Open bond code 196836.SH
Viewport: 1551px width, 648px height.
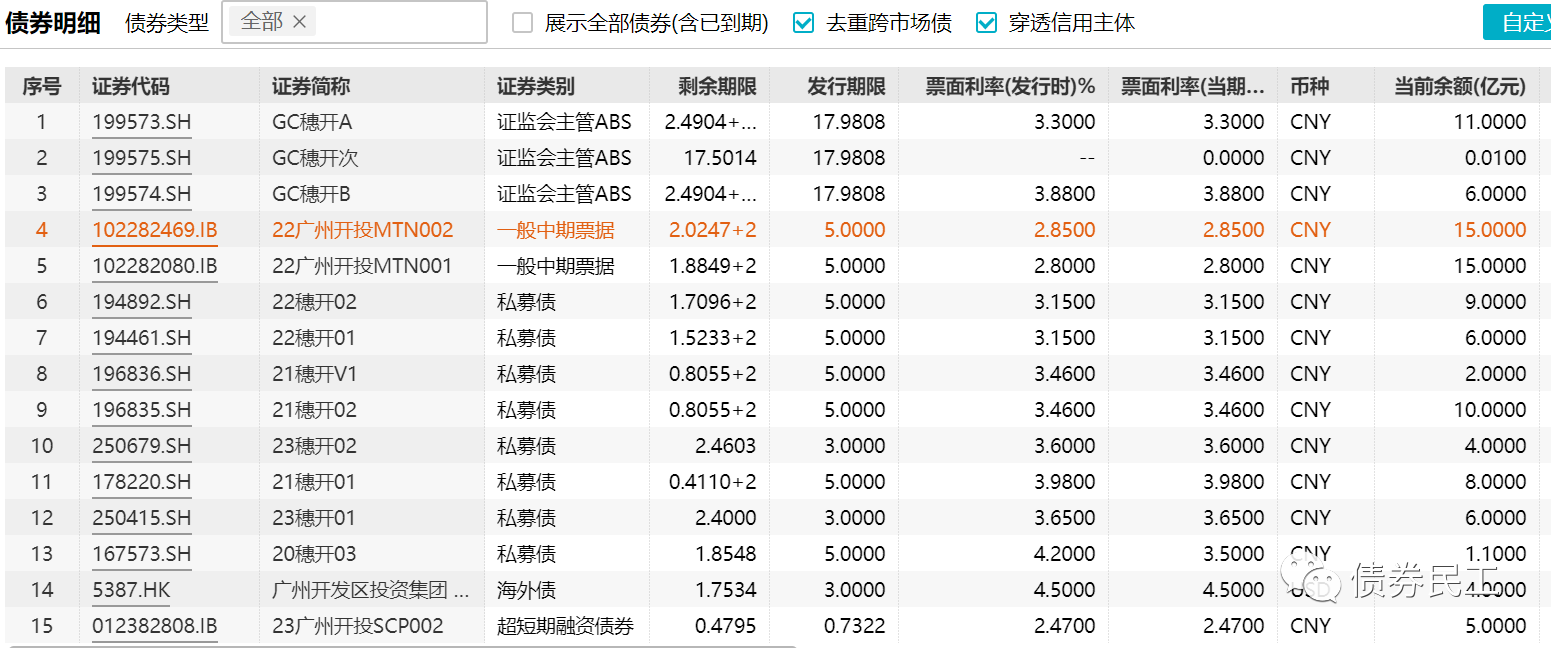(141, 374)
